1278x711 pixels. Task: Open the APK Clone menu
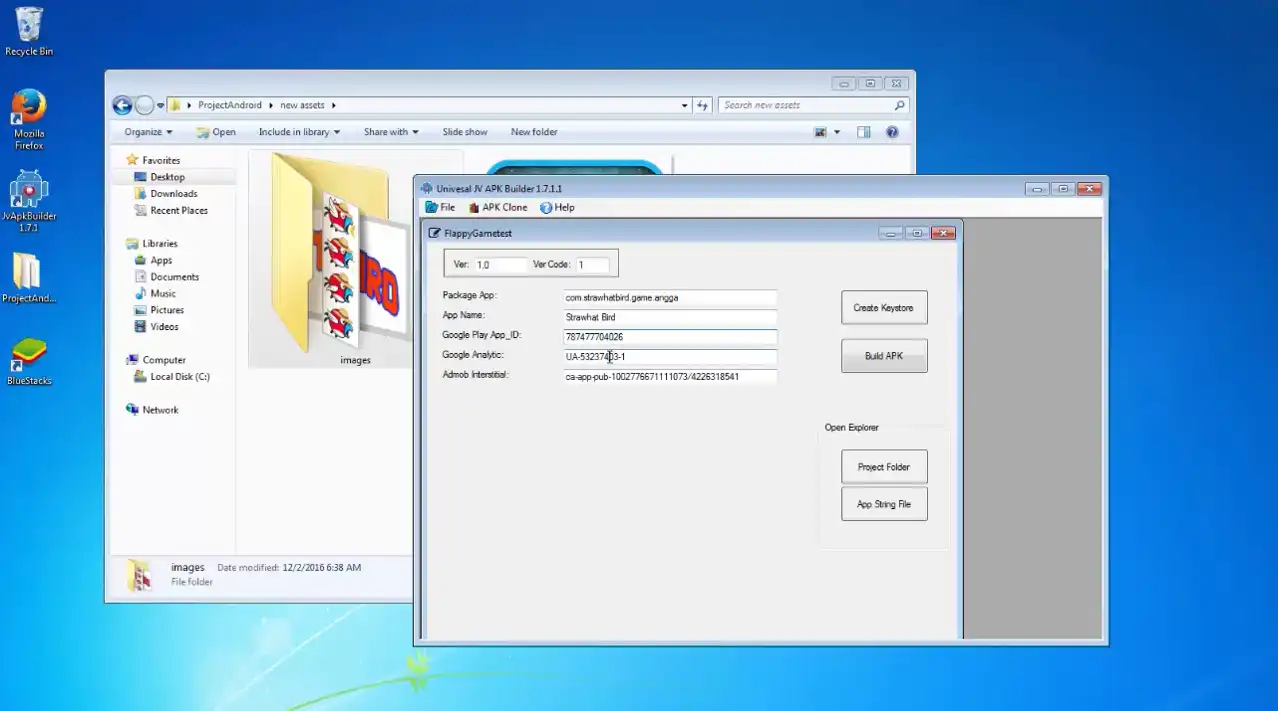pos(497,207)
